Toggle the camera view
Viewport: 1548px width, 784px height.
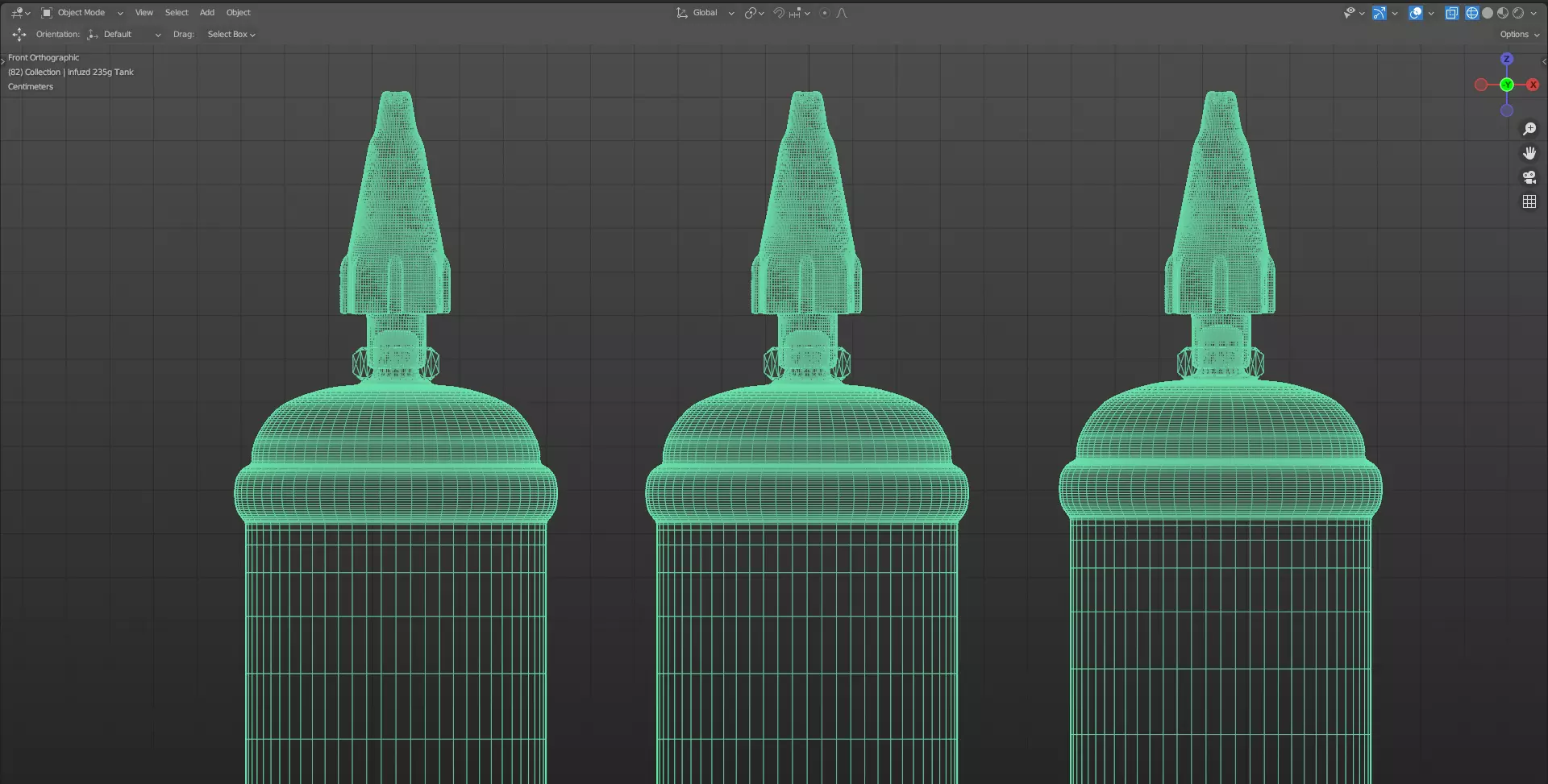(1529, 177)
